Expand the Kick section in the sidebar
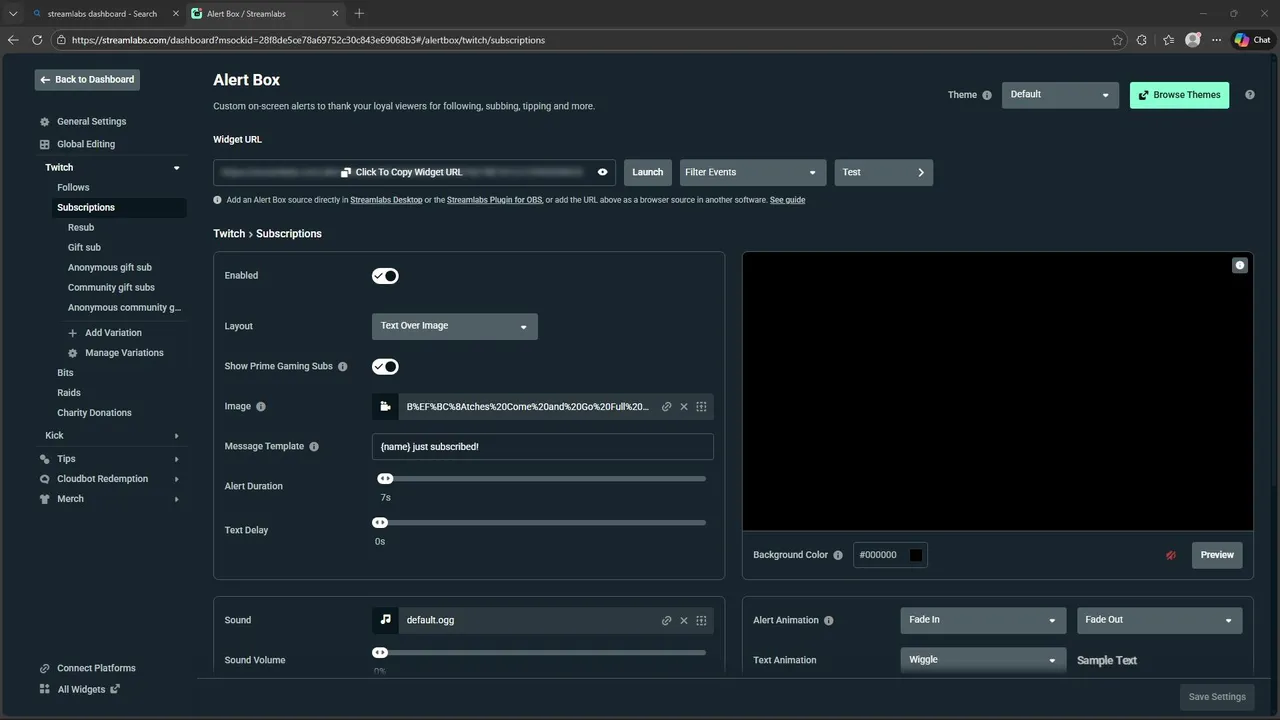The image size is (1280, 720). pyautogui.click(x=177, y=436)
